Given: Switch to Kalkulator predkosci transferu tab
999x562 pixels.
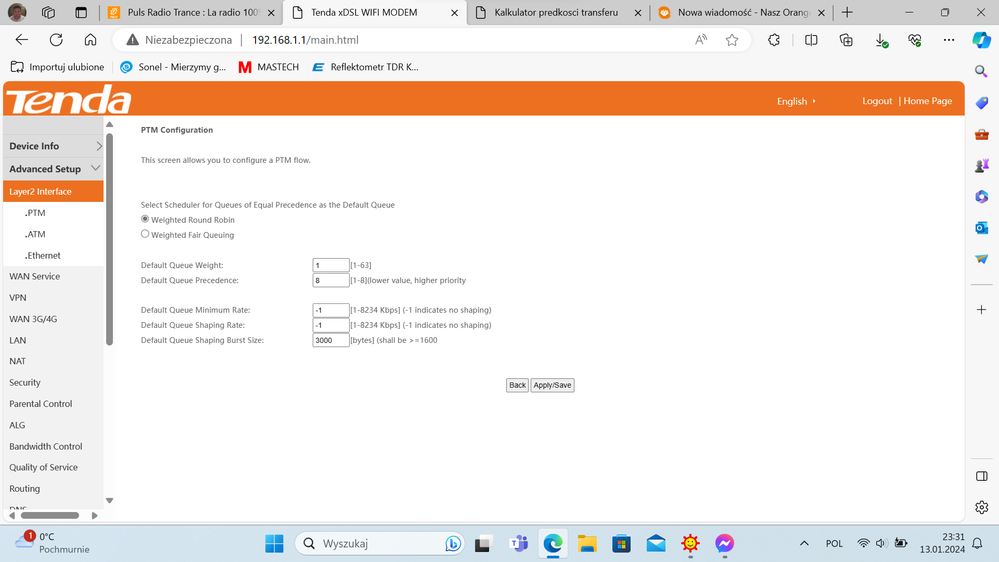Looking at the screenshot, I should 556,13.
